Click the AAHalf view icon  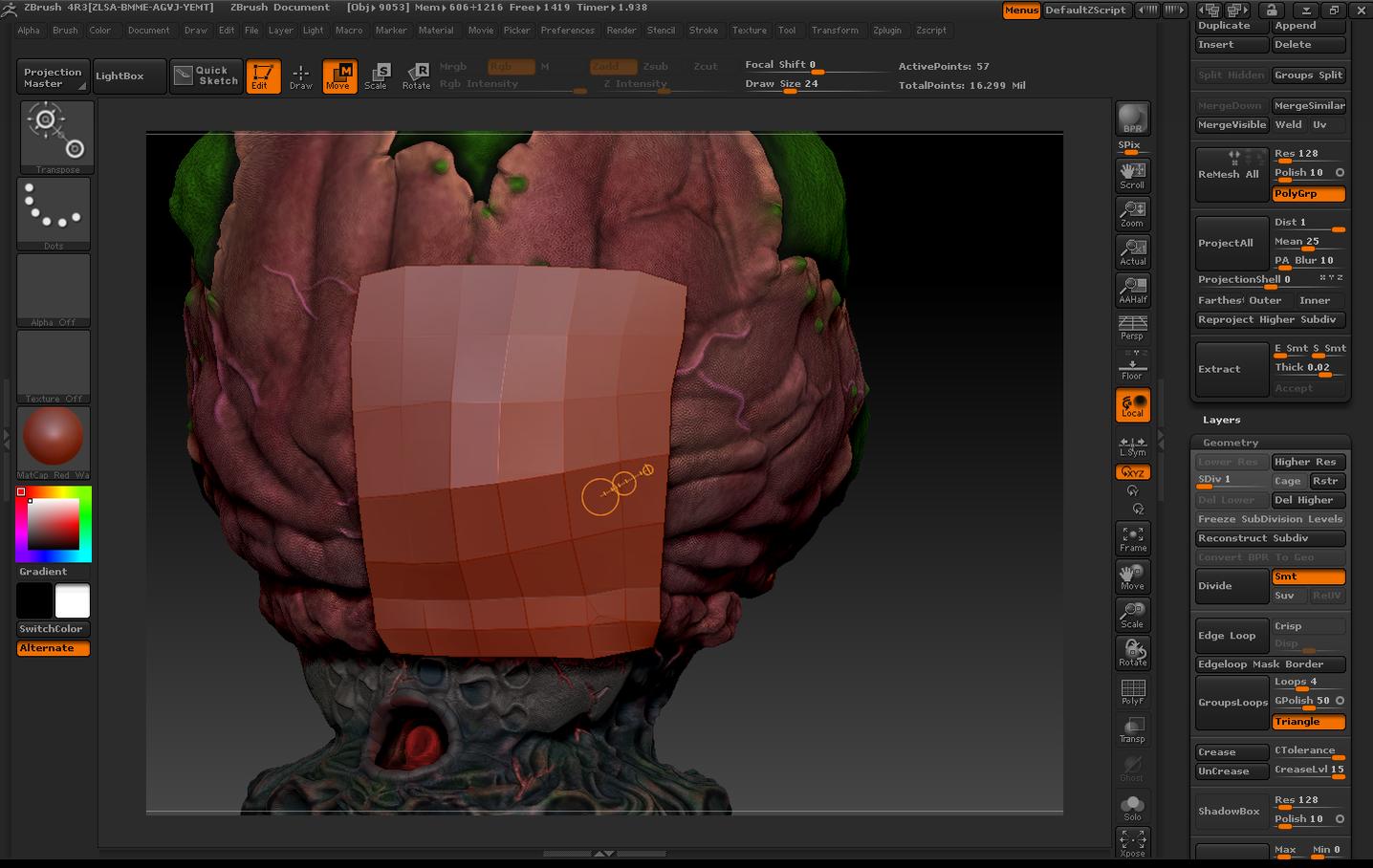click(x=1132, y=290)
